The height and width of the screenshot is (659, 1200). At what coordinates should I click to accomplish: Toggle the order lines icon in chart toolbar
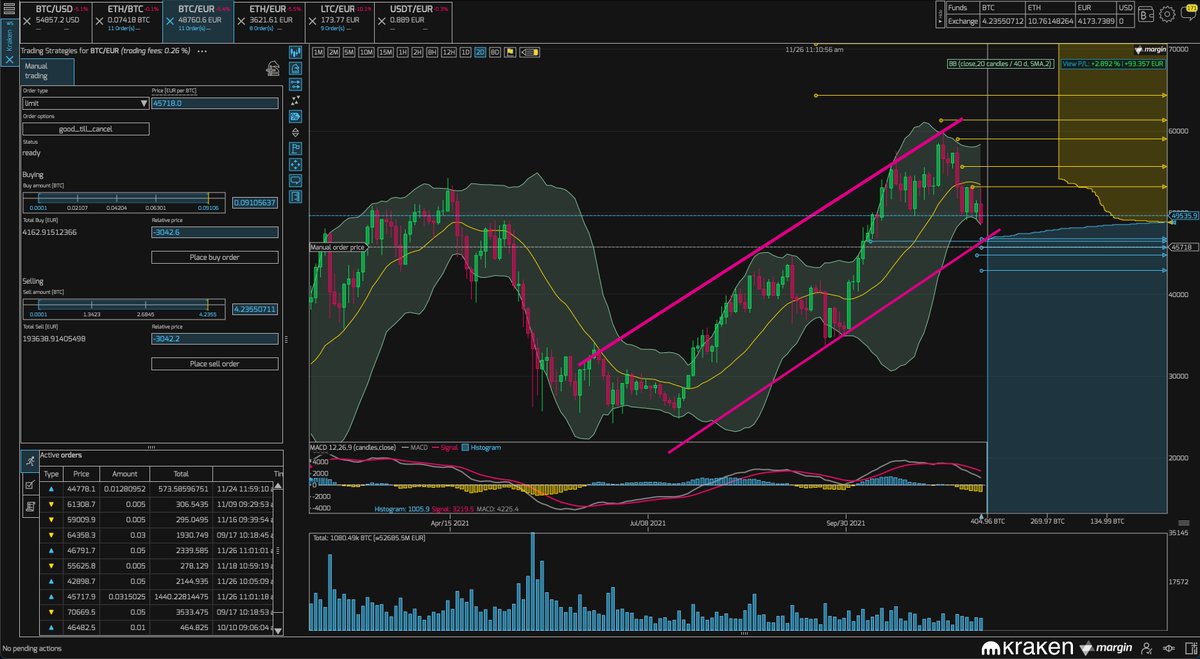(x=296, y=85)
